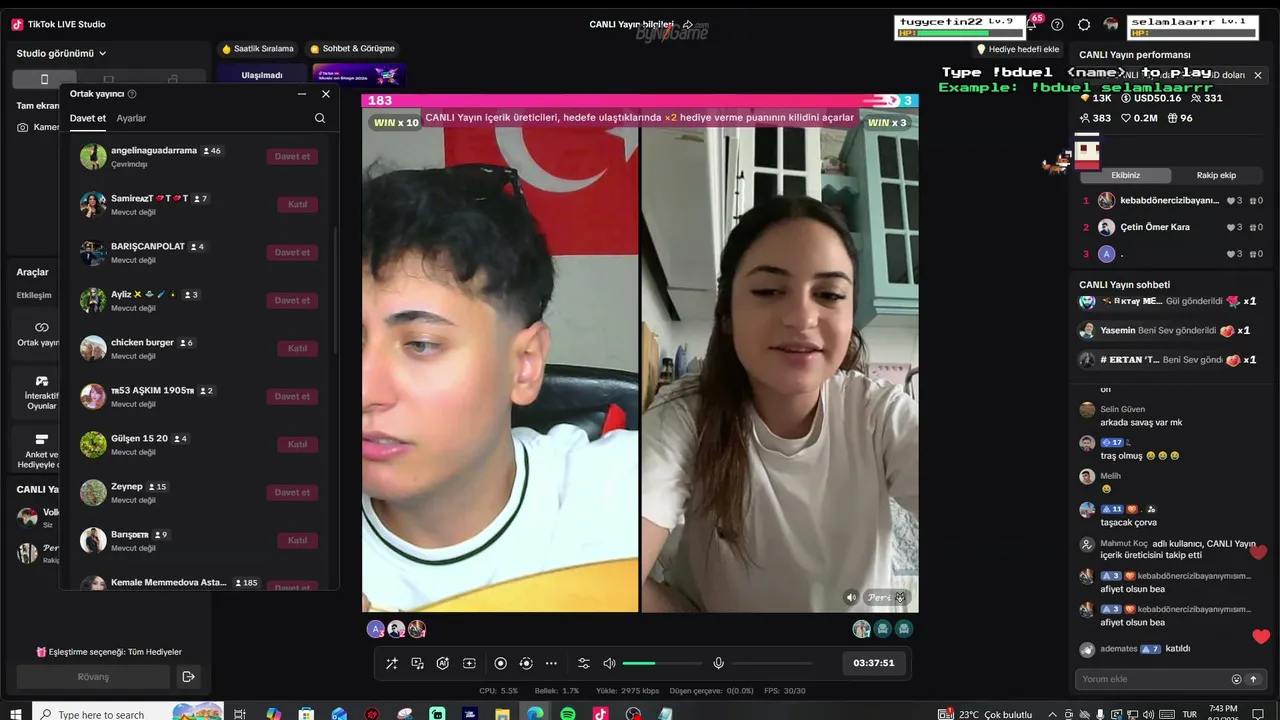
Task: Open Spotify from the taskbar
Action: tap(568, 714)
